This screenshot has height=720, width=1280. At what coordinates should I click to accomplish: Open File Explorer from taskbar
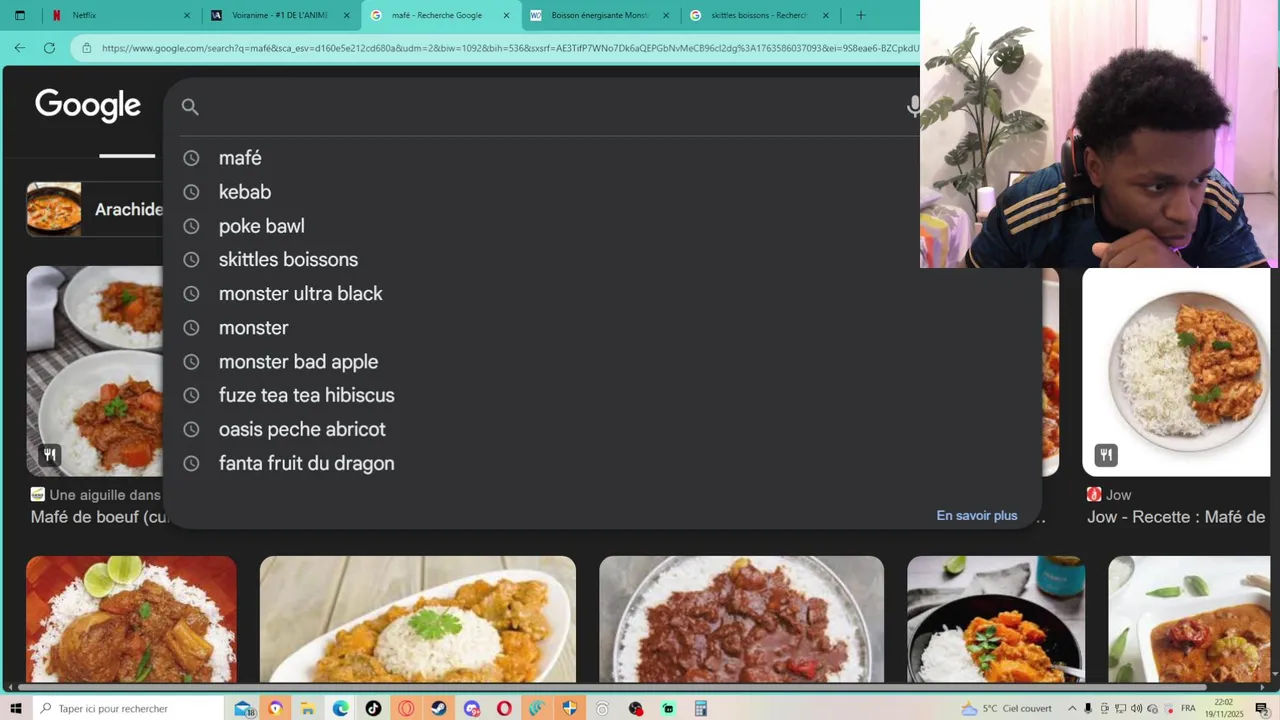coord(308,708)
